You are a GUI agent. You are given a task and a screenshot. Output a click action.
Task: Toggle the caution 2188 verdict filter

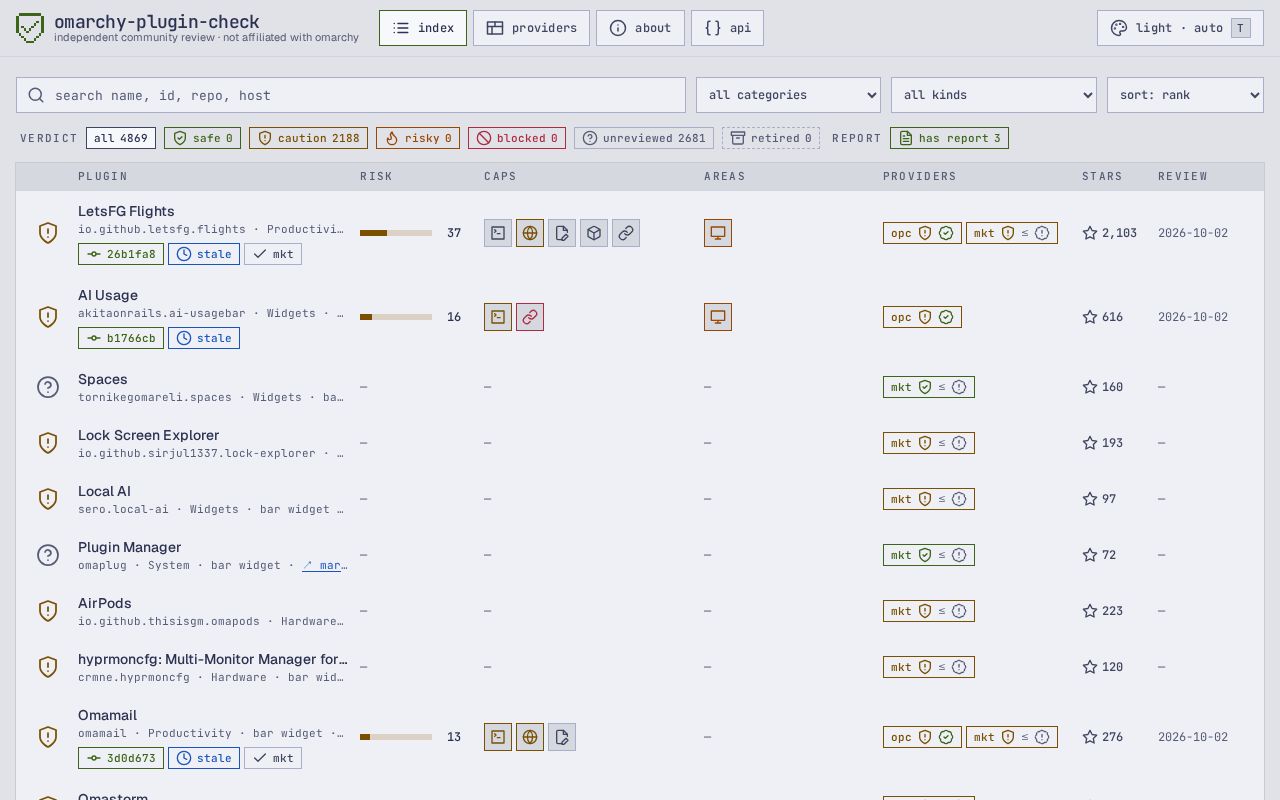(308, 138)
